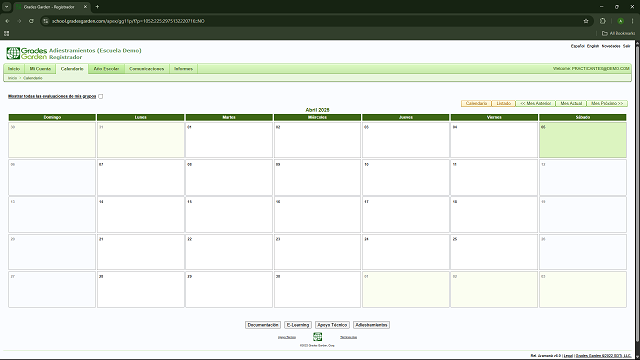Click the Inicio breadcrumb link

[x=13, y=78]
